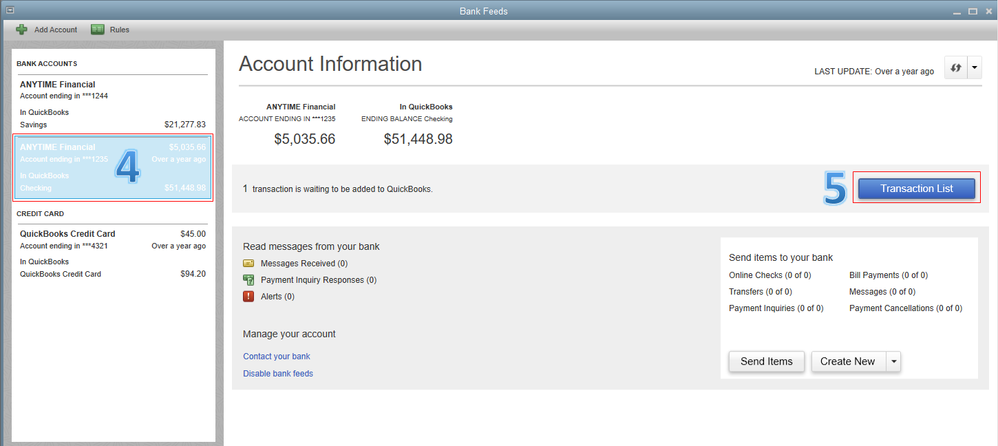998x446 pixels.
Task: Select the ANYTIME Financial checking account ending 1235
Action: (112, 167)
